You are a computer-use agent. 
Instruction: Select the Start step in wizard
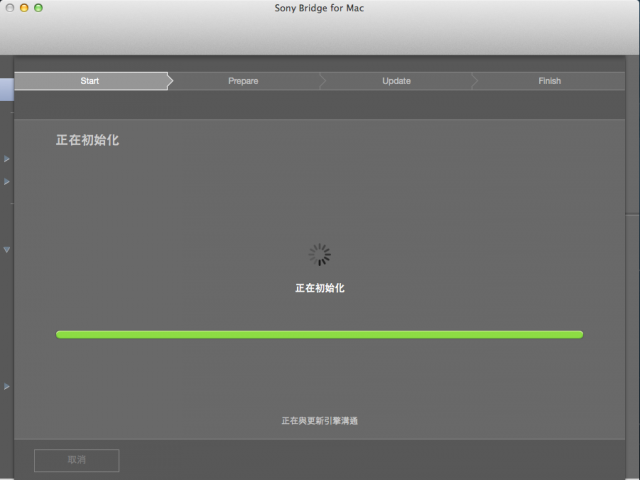click(x=91, y=81)
